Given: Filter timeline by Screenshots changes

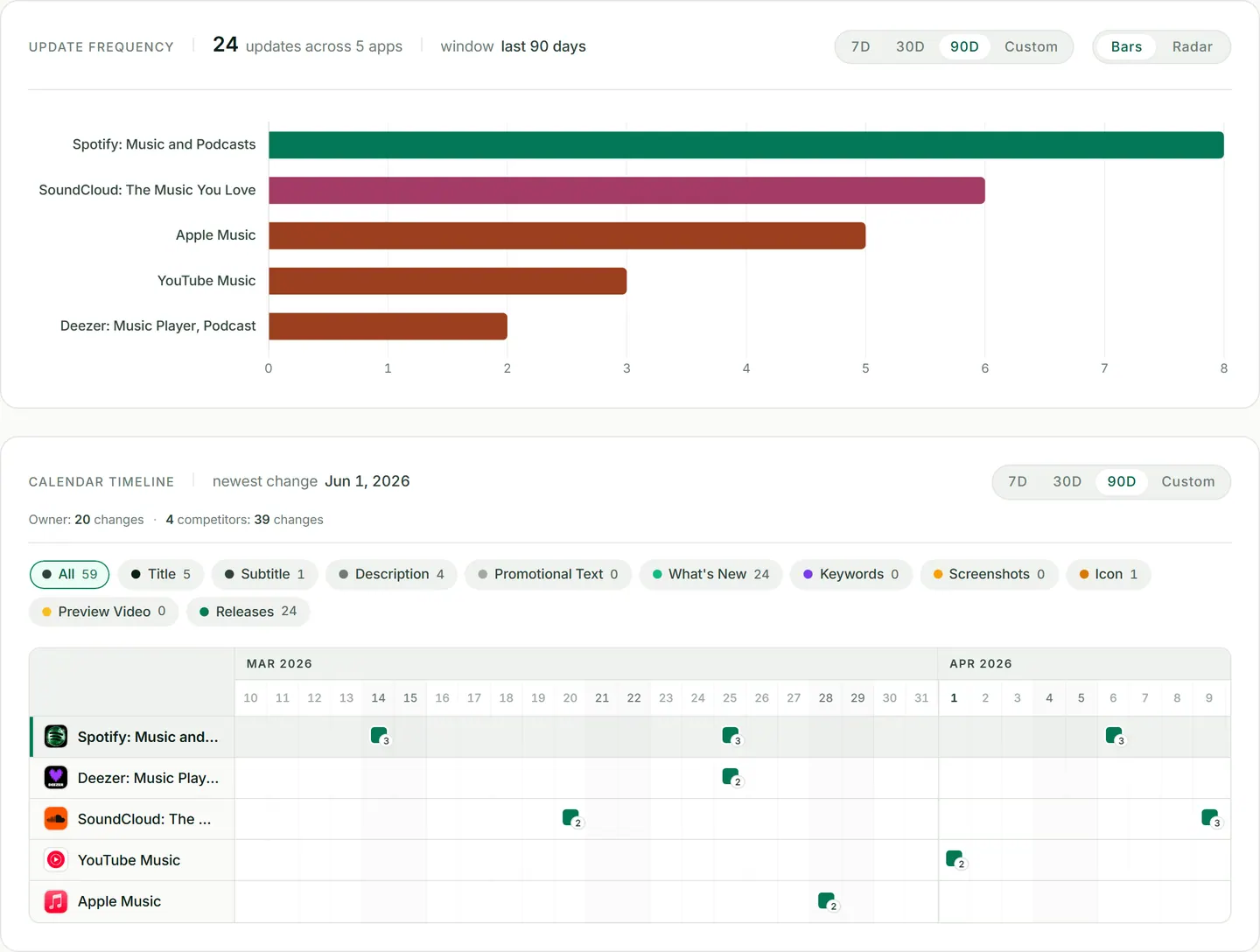Looking at the screenshot, I should click(989, 575).
